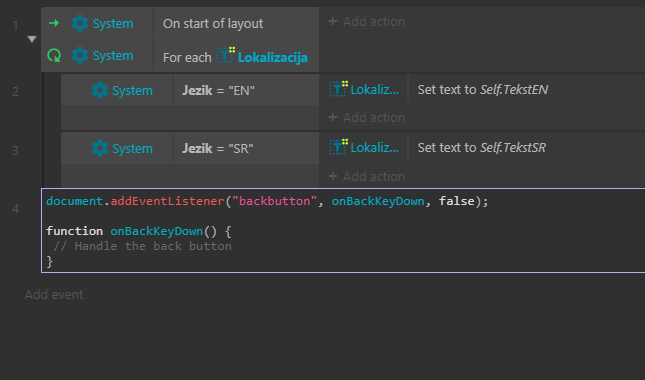Click inside the script at onBackKeyDown function line
Image resolution: width=645 pixels, height=380 pixels.
pyautogui.click(x=138, y=231)
